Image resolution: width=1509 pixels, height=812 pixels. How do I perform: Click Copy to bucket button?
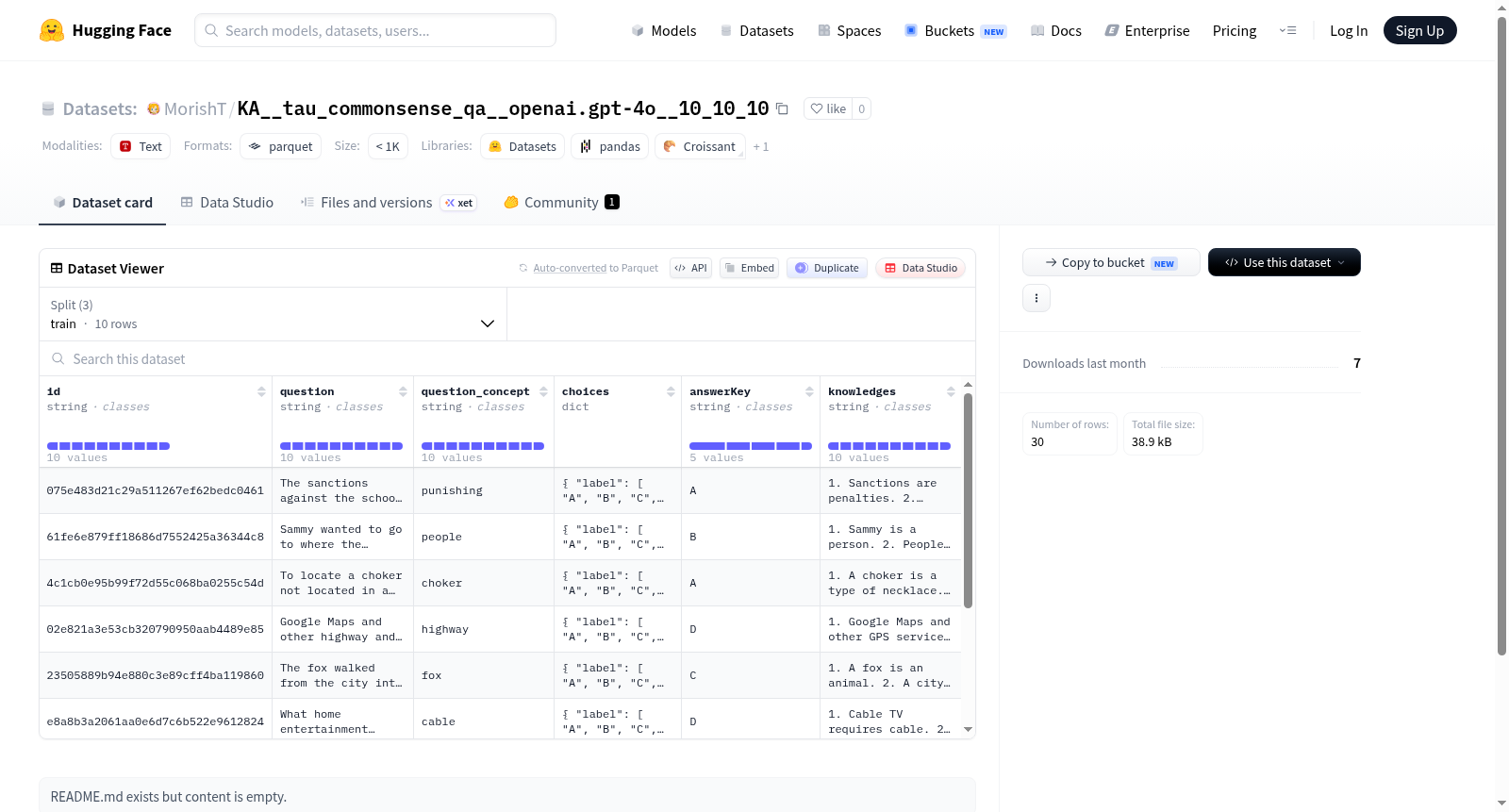[x=1111, y=262]
